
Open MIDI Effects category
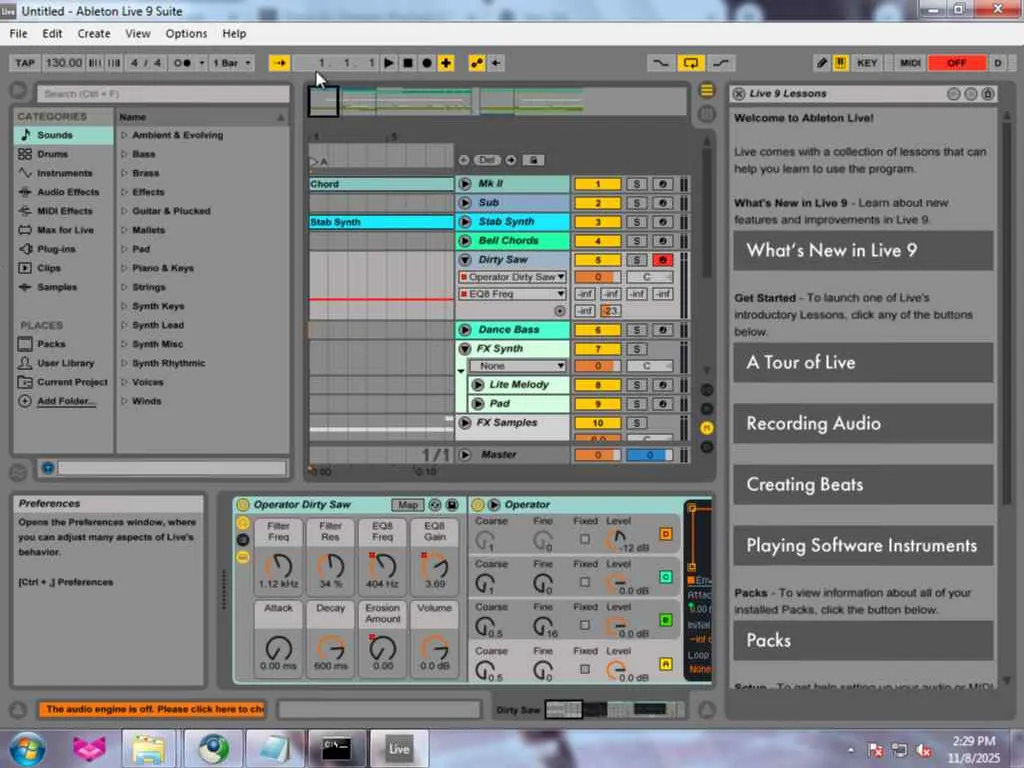pos(63,211)
